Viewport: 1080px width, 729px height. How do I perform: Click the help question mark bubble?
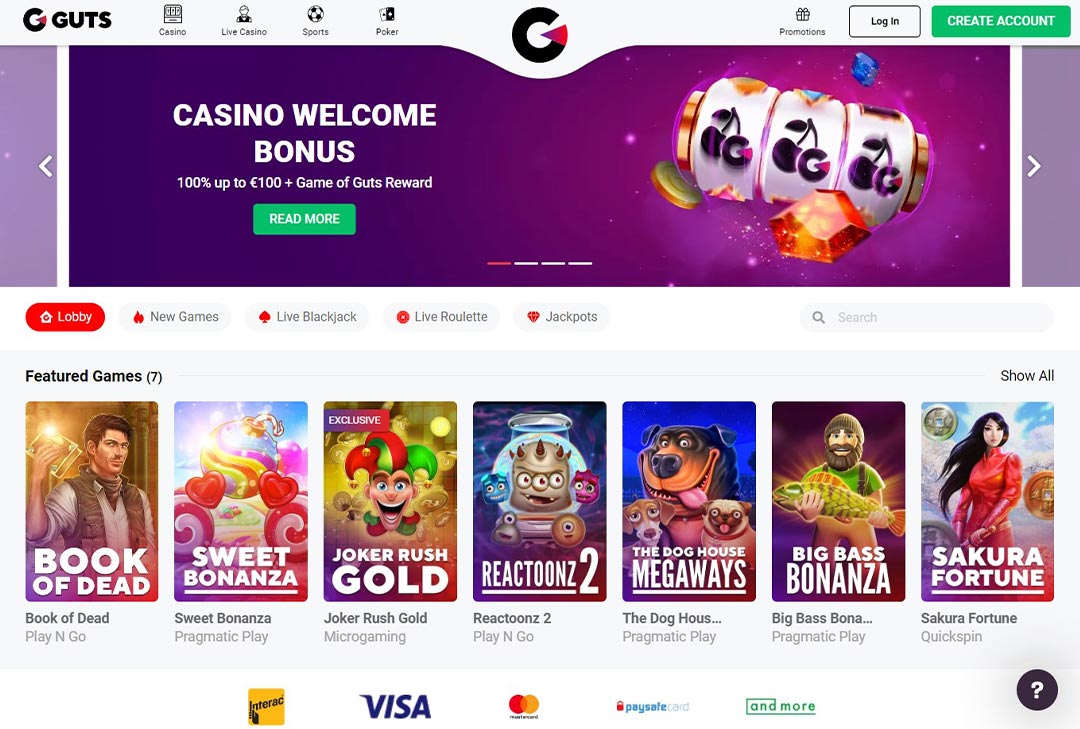[1037, 690]
